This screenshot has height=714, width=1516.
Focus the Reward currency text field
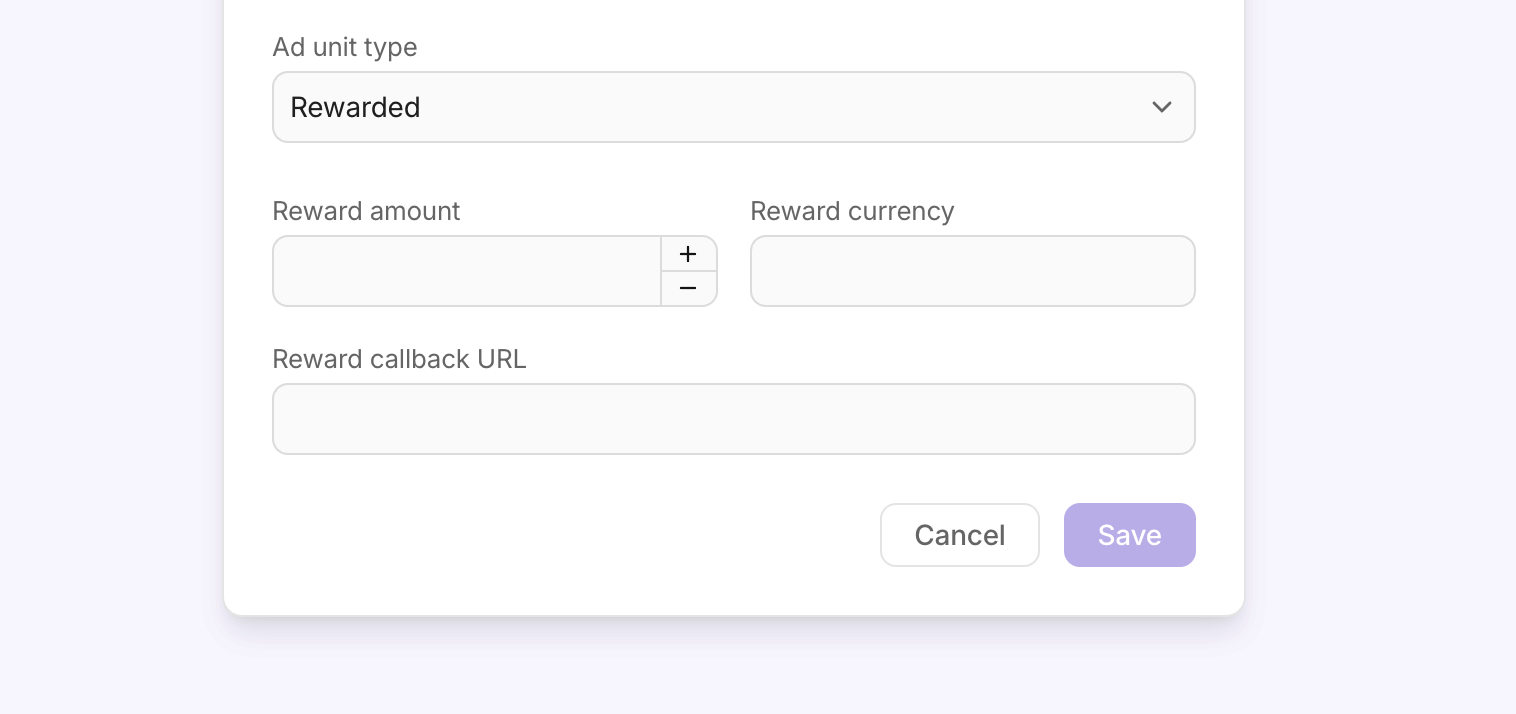(973, 271)
